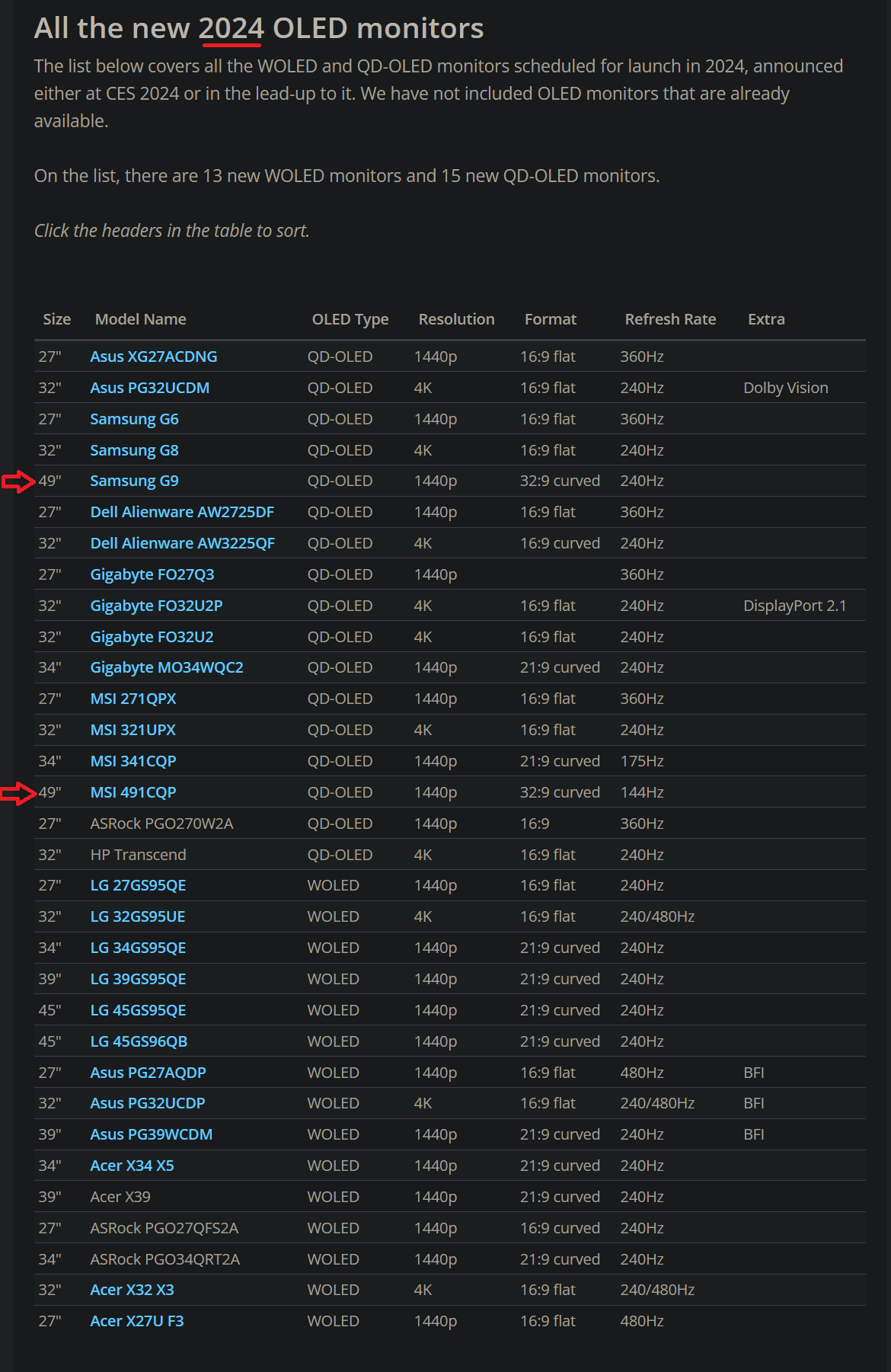Open the Acer X27U F3 link

(137, 1321)
